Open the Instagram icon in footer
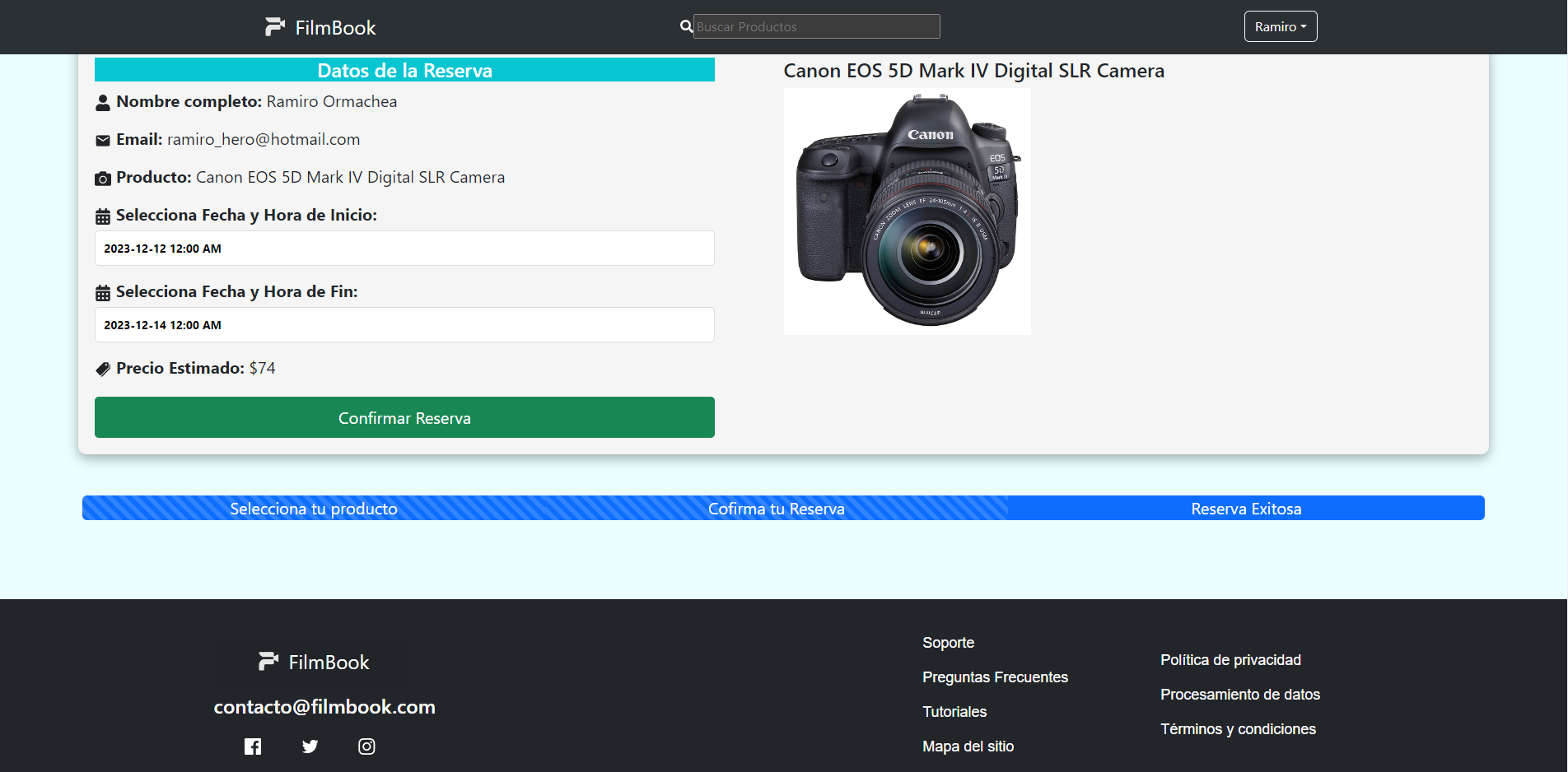The height and width of the screenshot is (772, 1568). tap(366, 746)
